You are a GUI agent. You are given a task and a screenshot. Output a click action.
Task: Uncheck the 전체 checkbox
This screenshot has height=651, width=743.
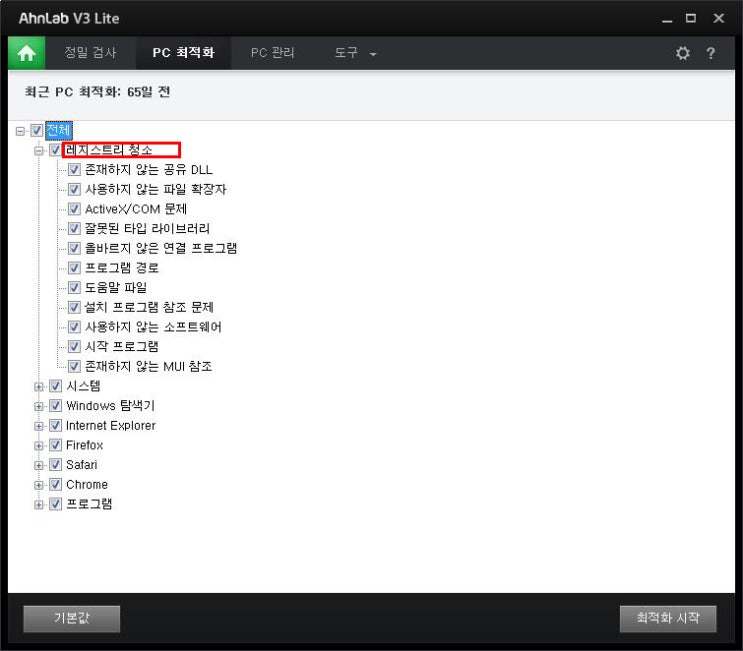[x=36, y=130]
